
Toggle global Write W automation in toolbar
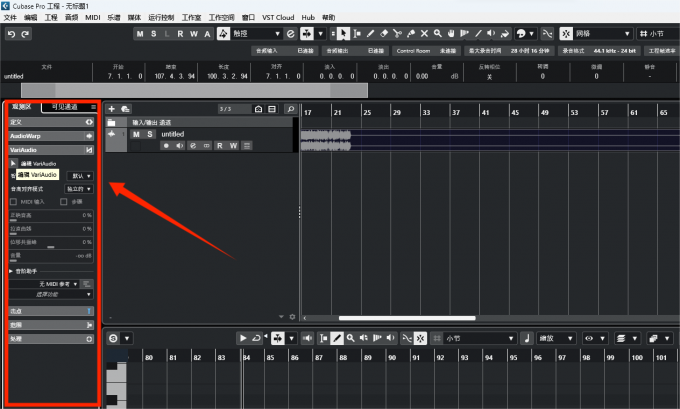point(194,34)
